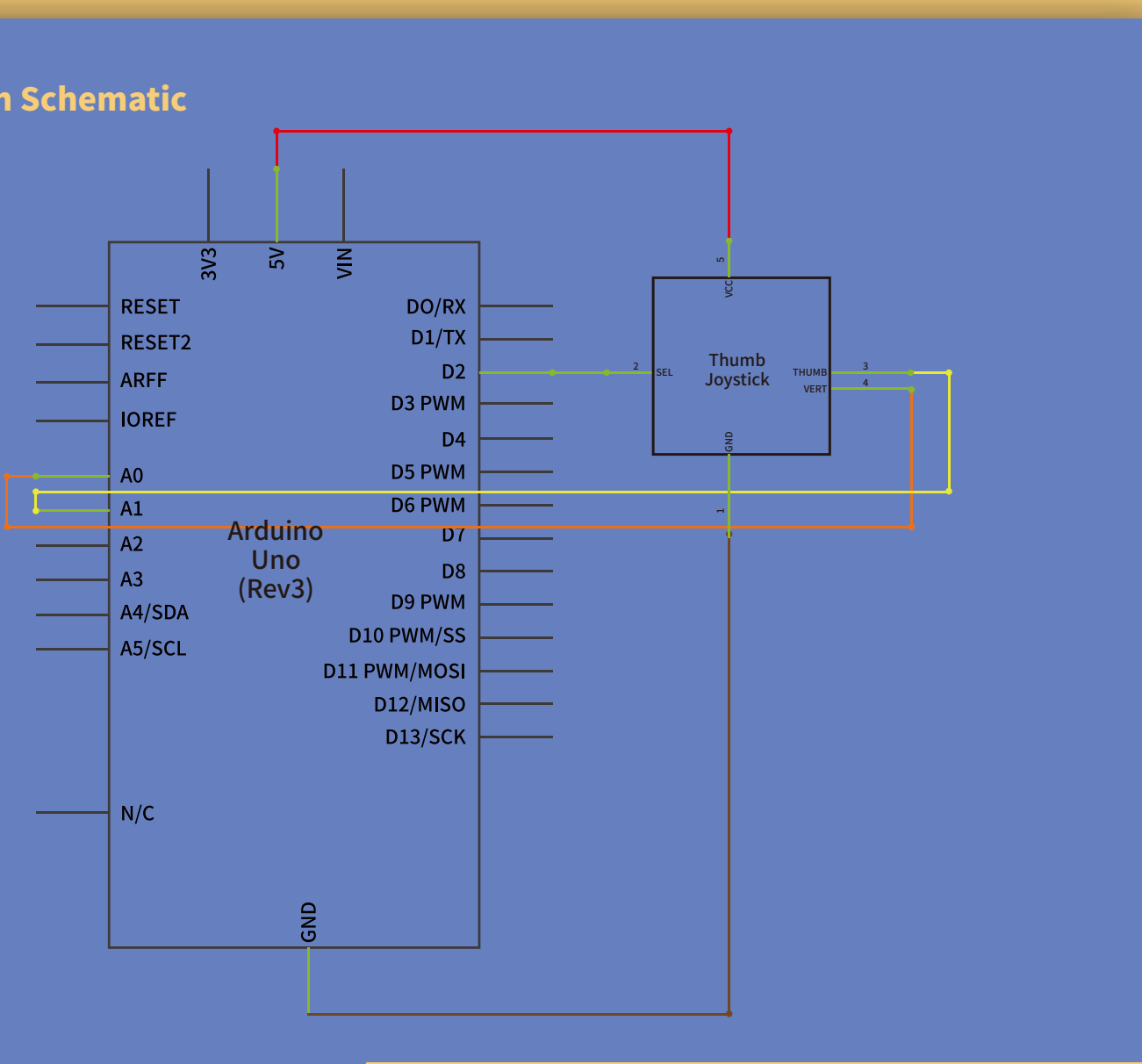Select the D2 pin label
This screenshot has height=1064, width=1142.
coord(454,372)
